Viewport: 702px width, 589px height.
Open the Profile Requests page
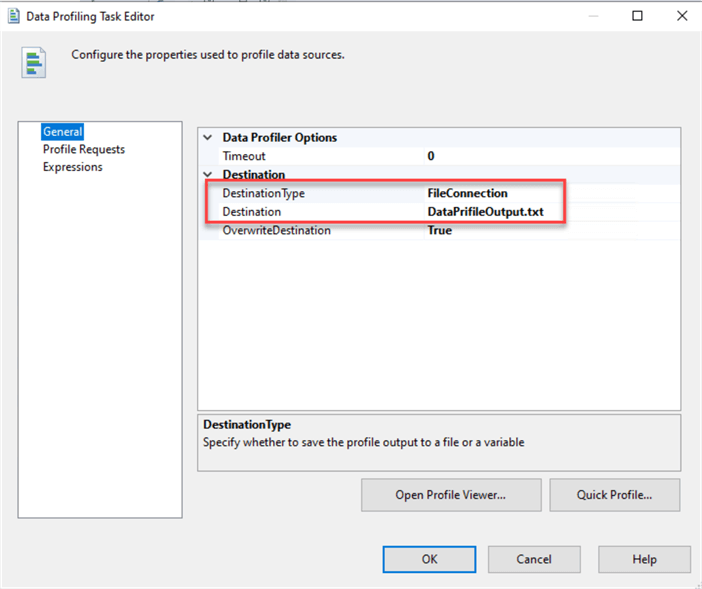pos(83,150)
